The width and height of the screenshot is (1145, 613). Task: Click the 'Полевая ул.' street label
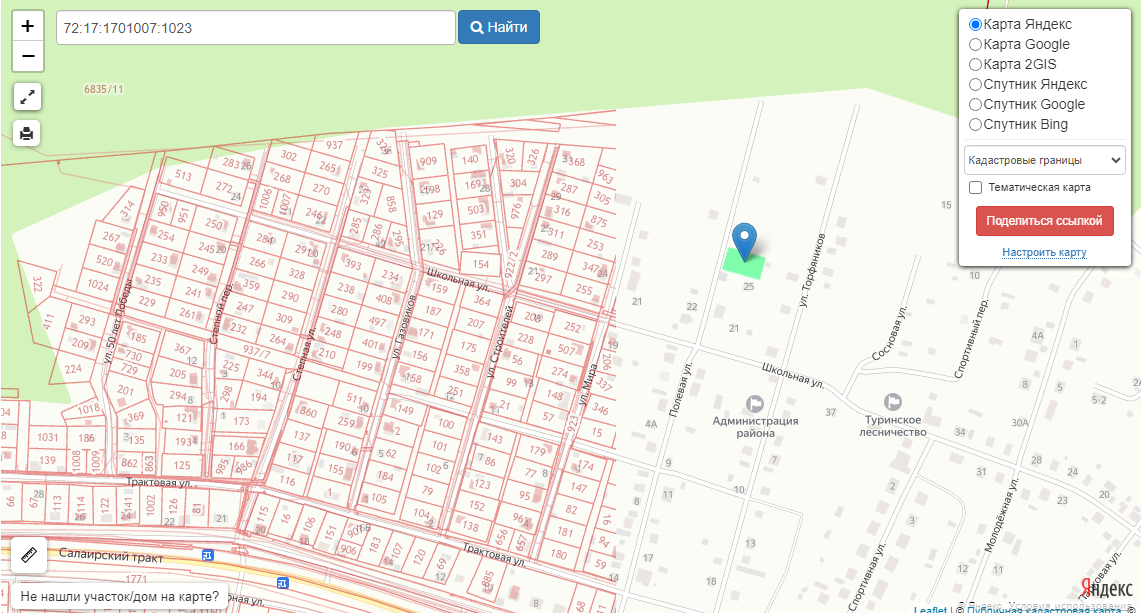point(680,390)
